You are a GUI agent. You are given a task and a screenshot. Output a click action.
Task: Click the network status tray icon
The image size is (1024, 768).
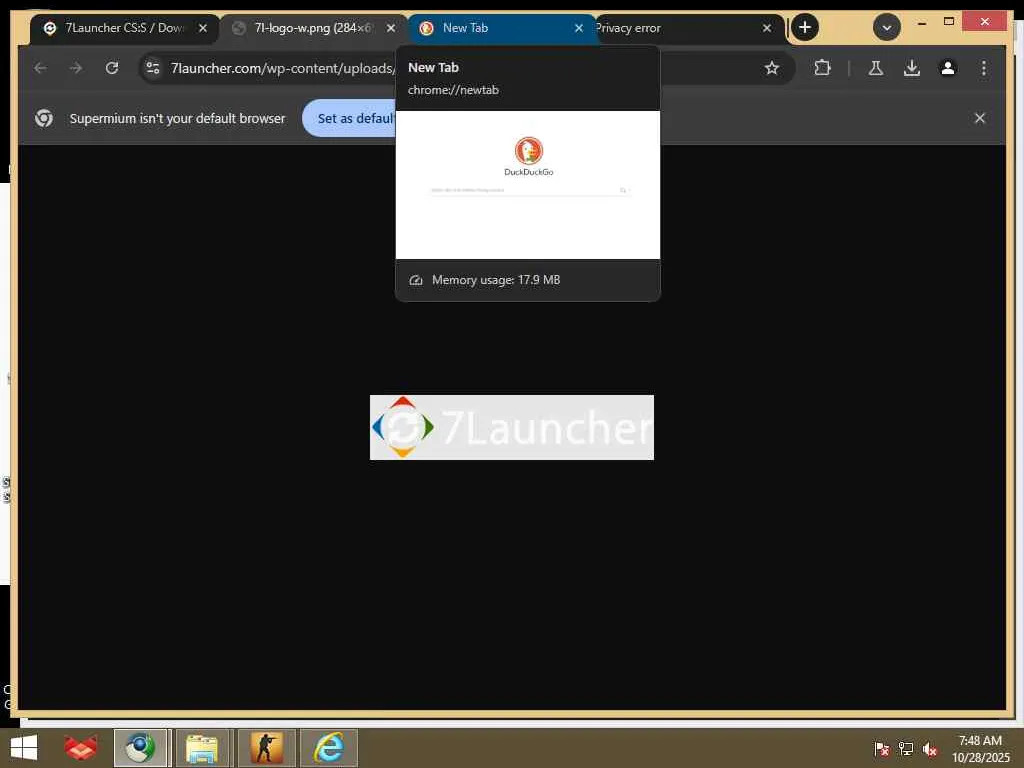pos(906,748)
